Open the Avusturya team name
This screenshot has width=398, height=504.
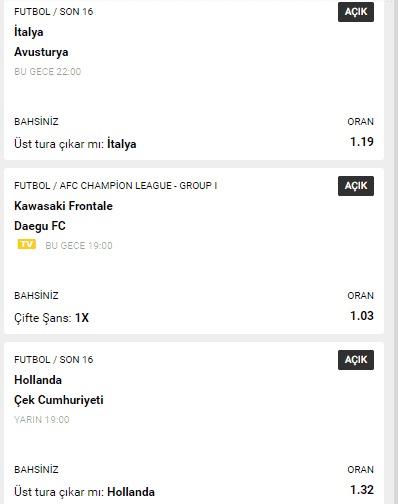click(41, 52)
